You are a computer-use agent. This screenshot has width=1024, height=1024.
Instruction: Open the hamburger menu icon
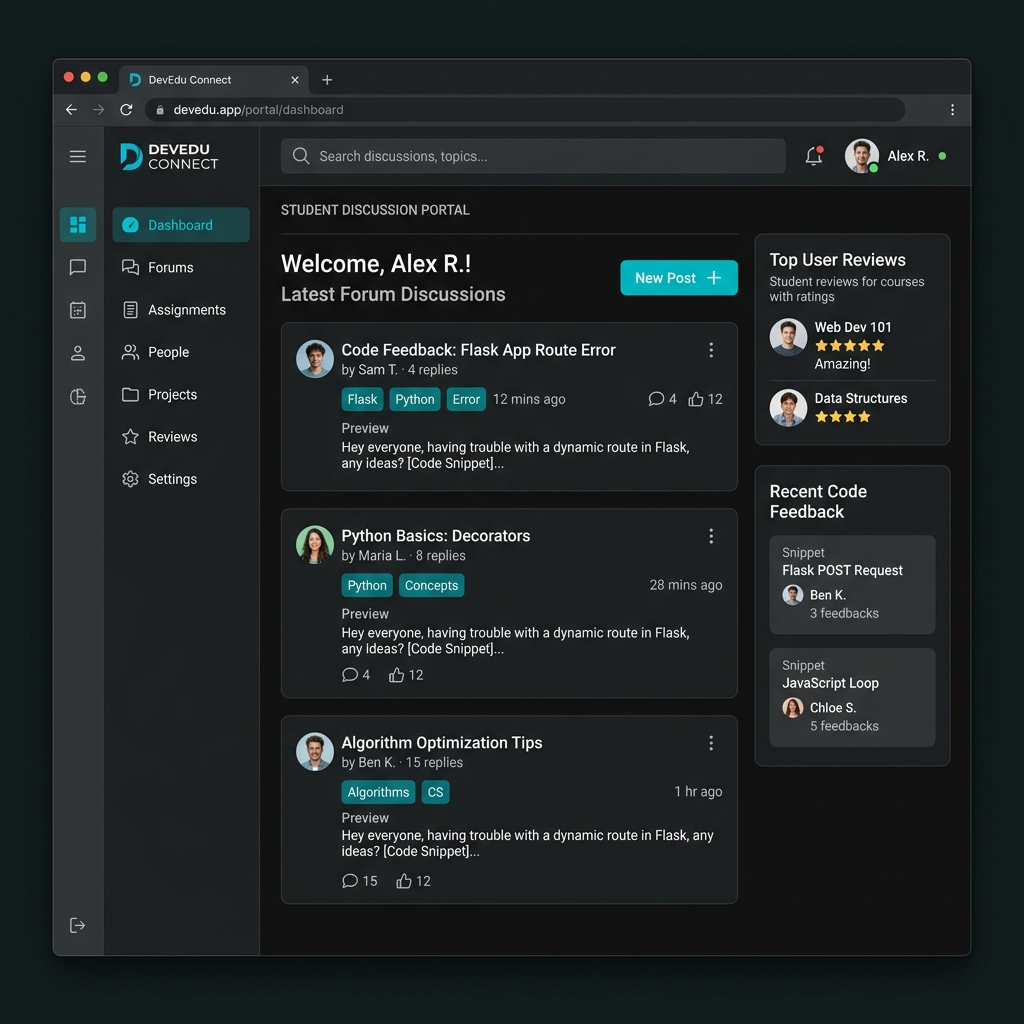tap(78, 156)
